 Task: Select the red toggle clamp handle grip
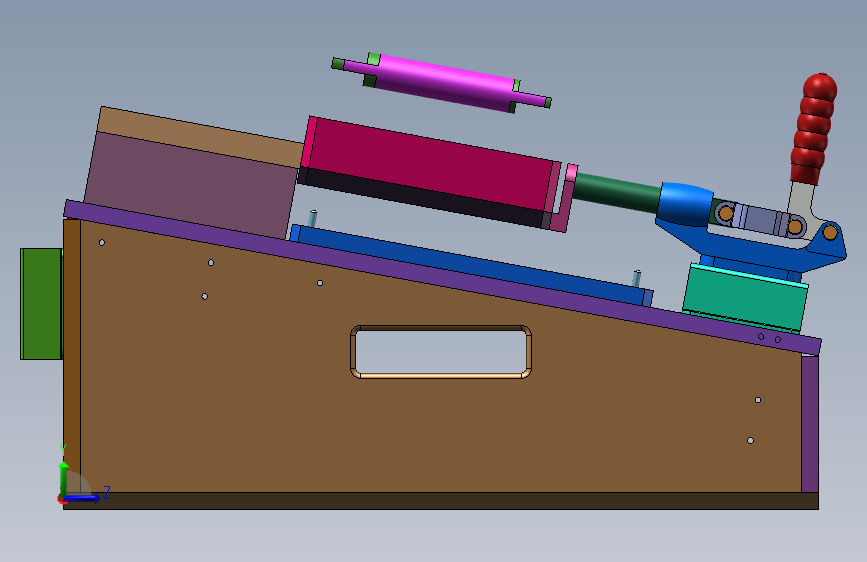pyautogui.click(x=815, y=128)
